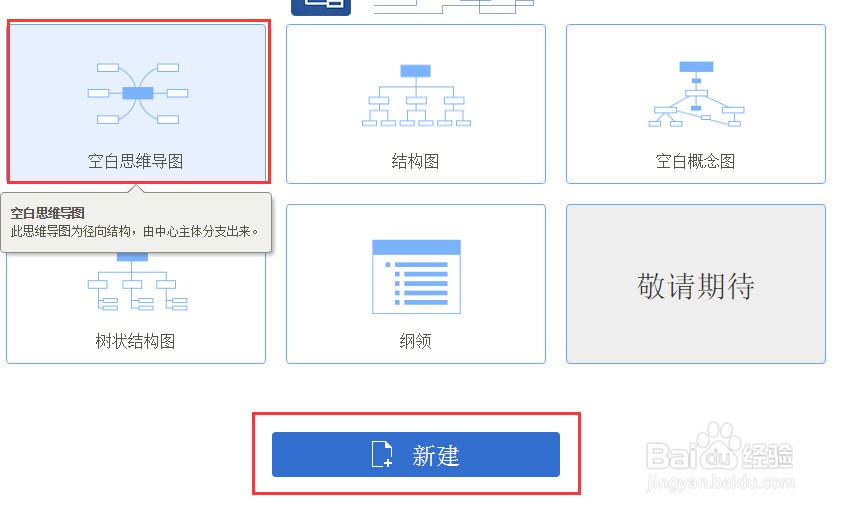Click the hierarchy structure chart icon
The width and height of the screenshot is (843, 512).
[x=416, y=95]
